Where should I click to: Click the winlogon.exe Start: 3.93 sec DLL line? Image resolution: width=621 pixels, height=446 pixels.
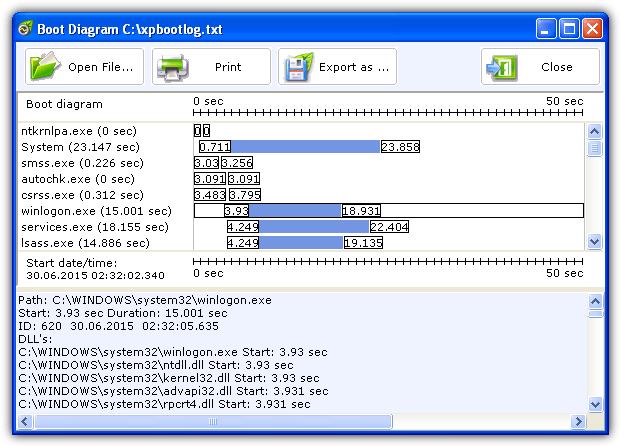173,352
